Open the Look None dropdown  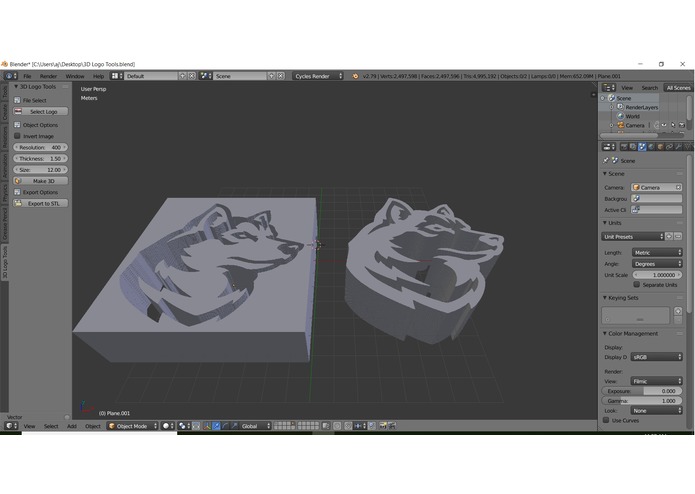click(656, 411)
